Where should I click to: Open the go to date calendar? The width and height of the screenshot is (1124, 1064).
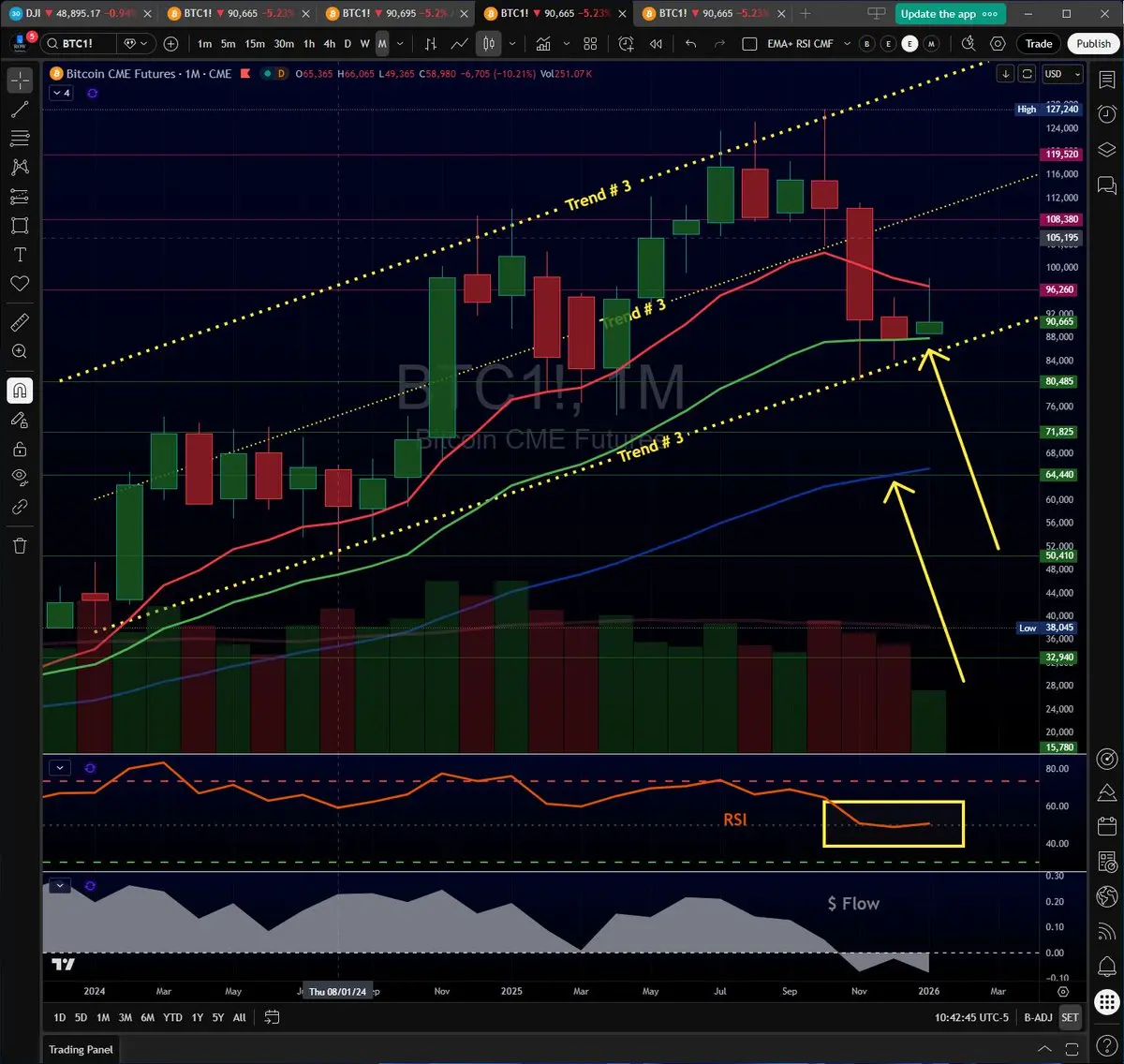273,1017
